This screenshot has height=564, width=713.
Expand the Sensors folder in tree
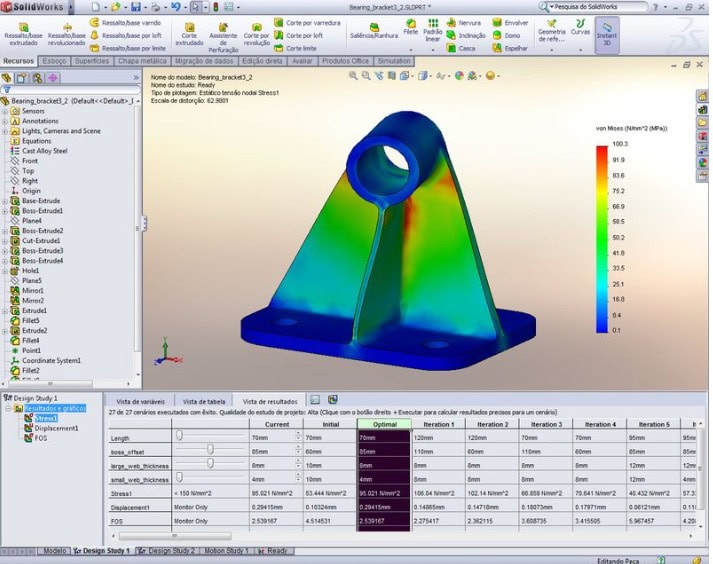5,111
